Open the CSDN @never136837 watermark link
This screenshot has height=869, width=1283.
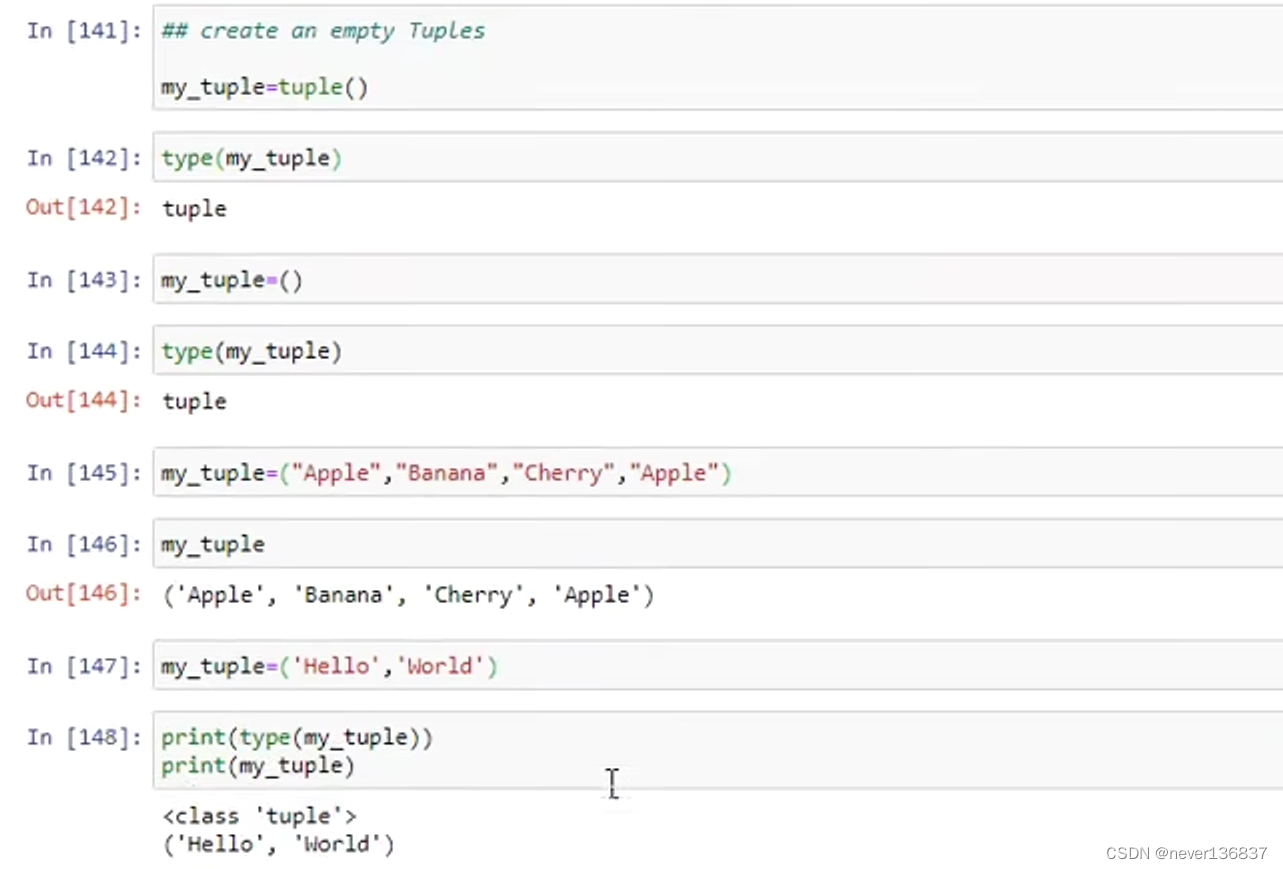pos(1185,853)
